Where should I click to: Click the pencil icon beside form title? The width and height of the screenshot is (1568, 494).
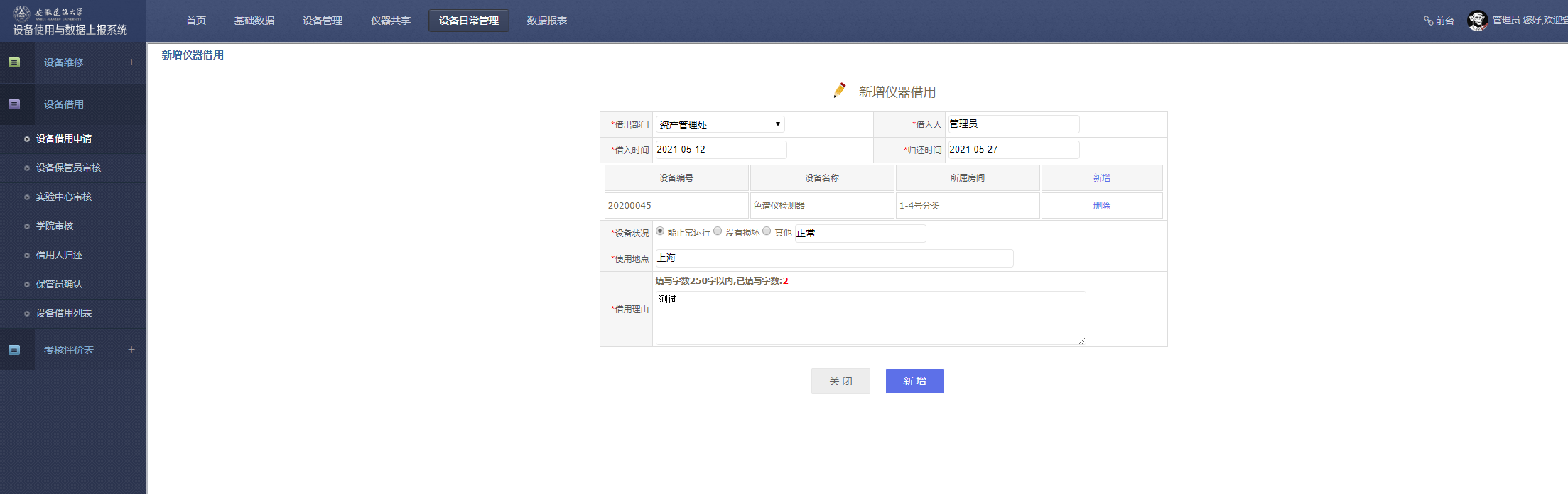[x=840, y=90]
